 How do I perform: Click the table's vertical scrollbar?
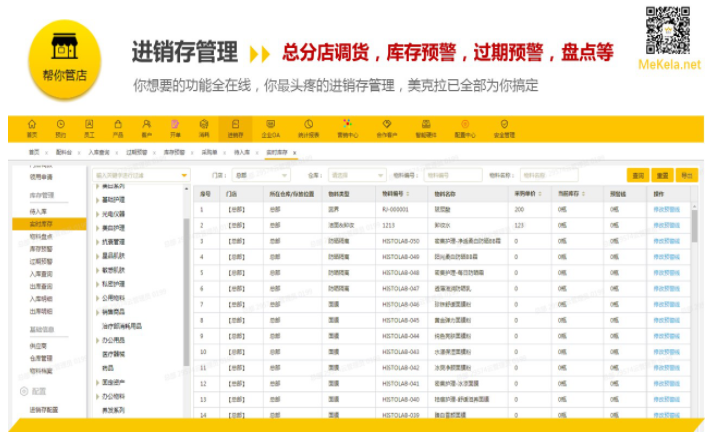coord(694,226)
